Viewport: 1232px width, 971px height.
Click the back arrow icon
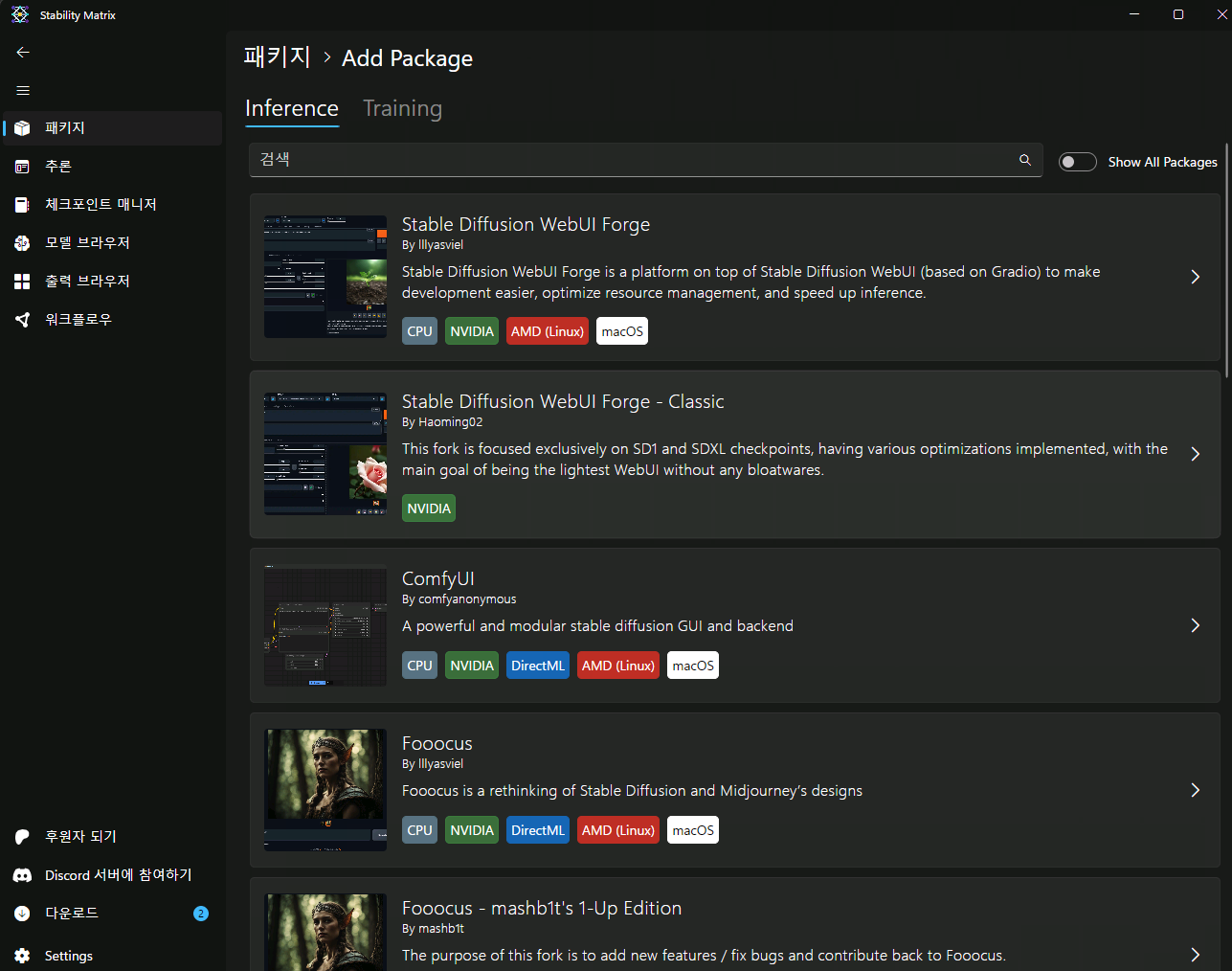coord(23,53)
